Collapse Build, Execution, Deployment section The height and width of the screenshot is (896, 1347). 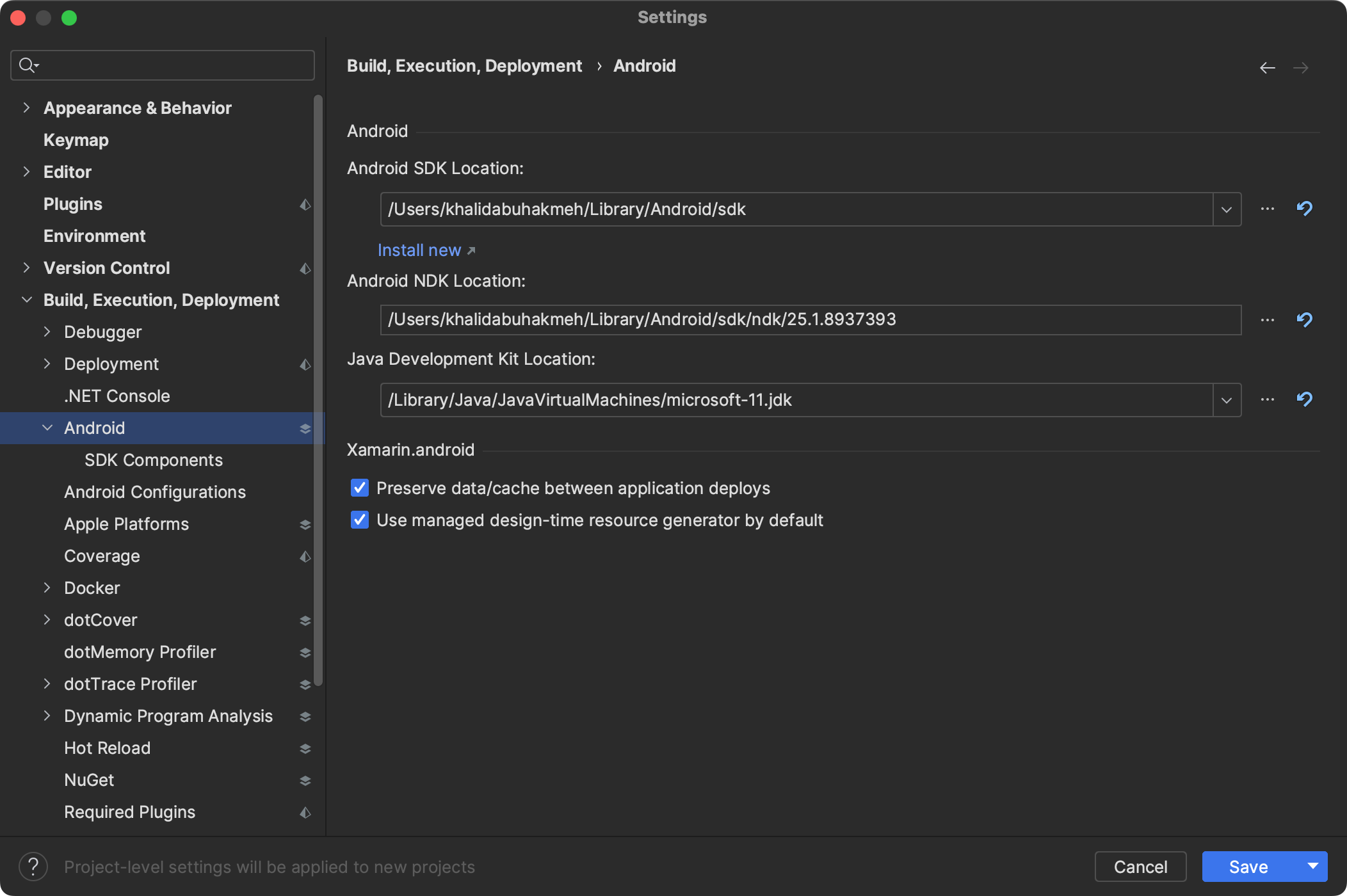26,300
